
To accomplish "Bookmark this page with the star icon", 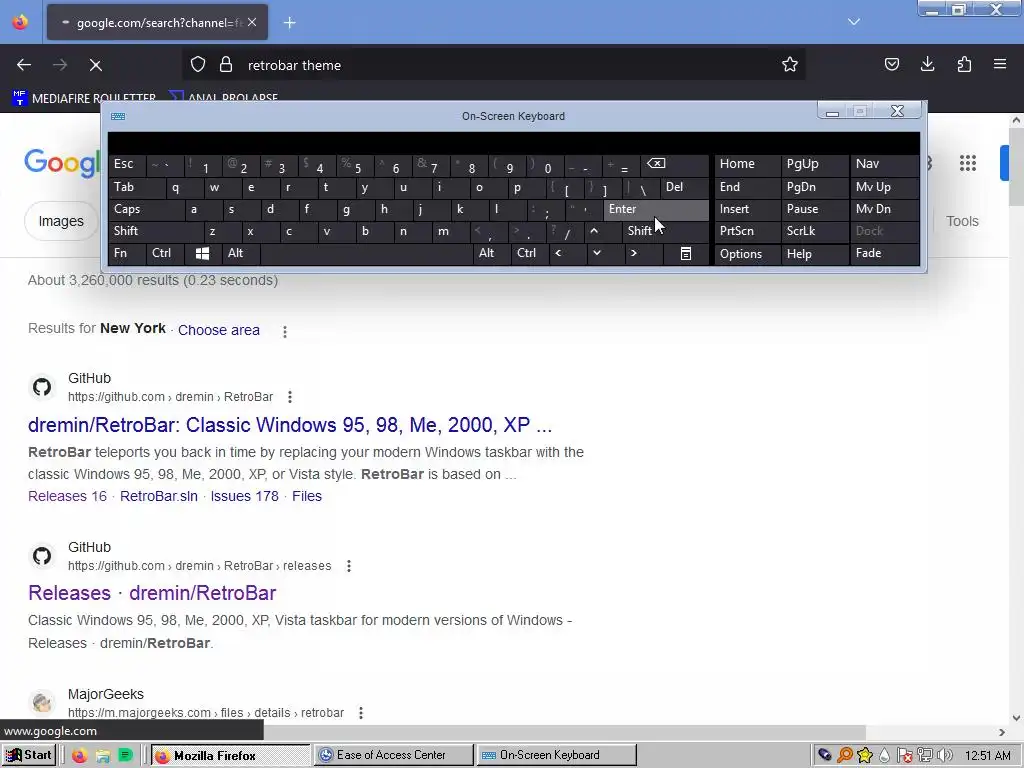I will click(x=790, y=65).
